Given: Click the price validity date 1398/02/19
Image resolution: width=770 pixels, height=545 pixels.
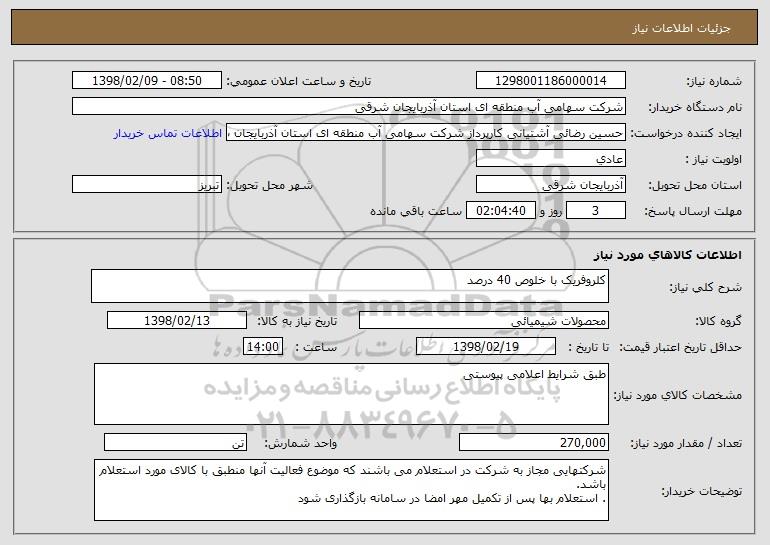Looking at the screenshot, I should (x=486, y=347).
